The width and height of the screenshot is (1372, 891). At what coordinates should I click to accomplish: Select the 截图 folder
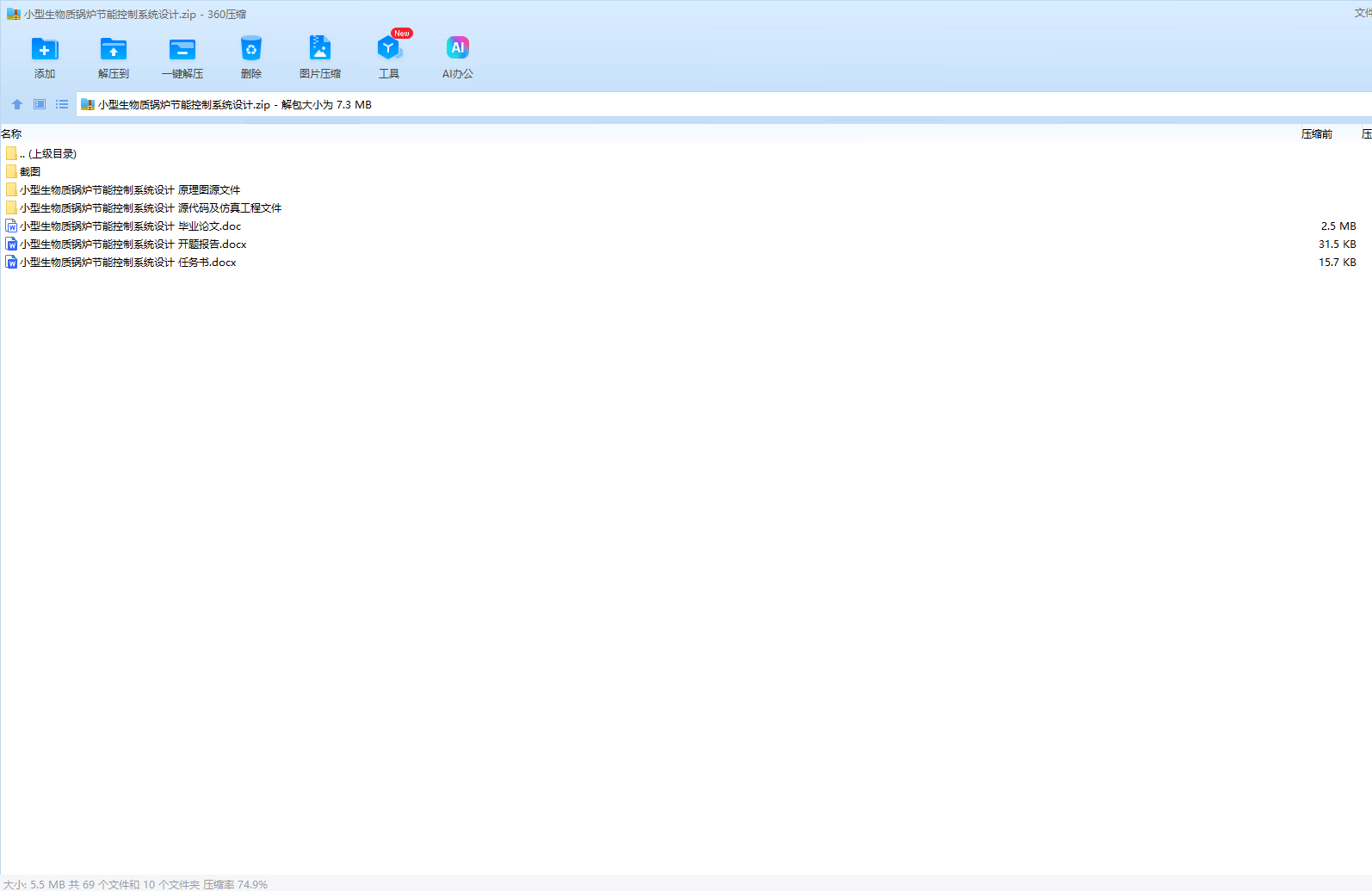30,172
